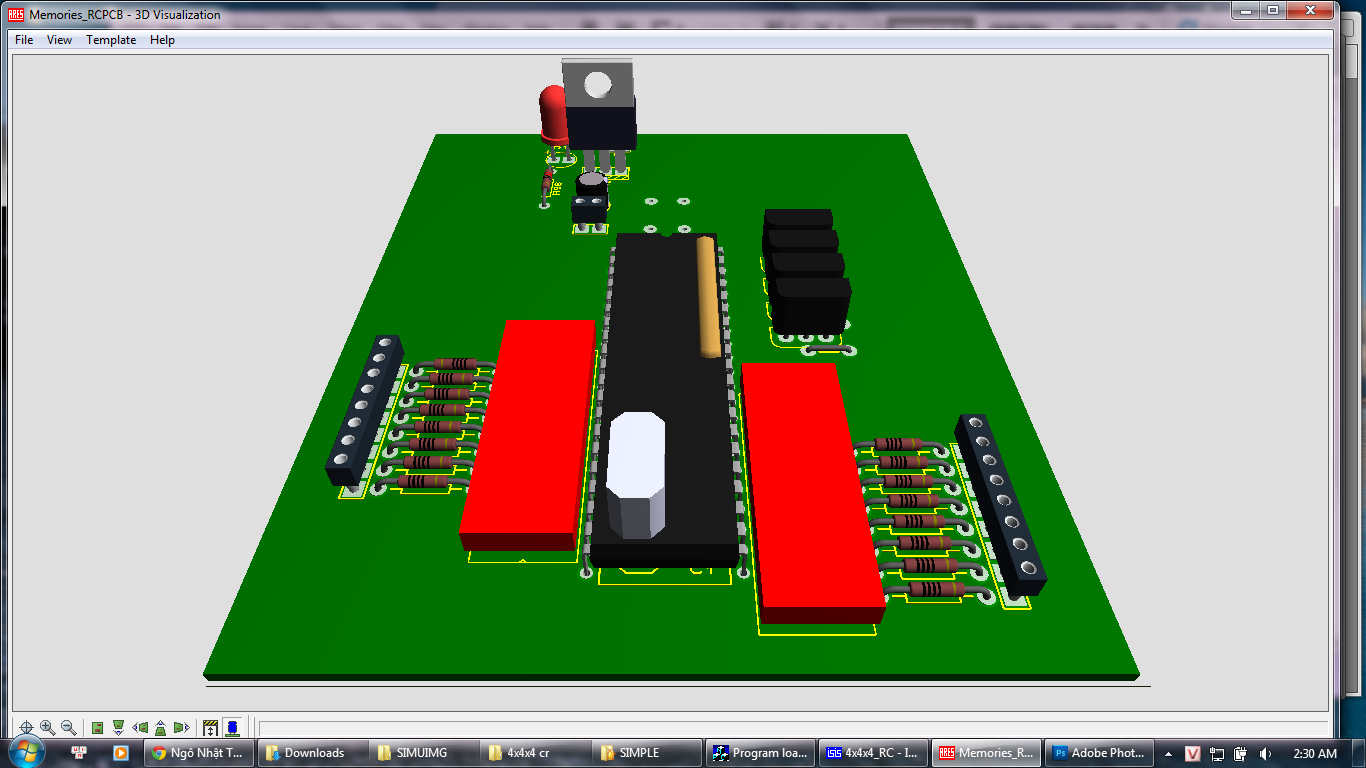
Task: Click the red LED on the board
Action: (552, 113)
